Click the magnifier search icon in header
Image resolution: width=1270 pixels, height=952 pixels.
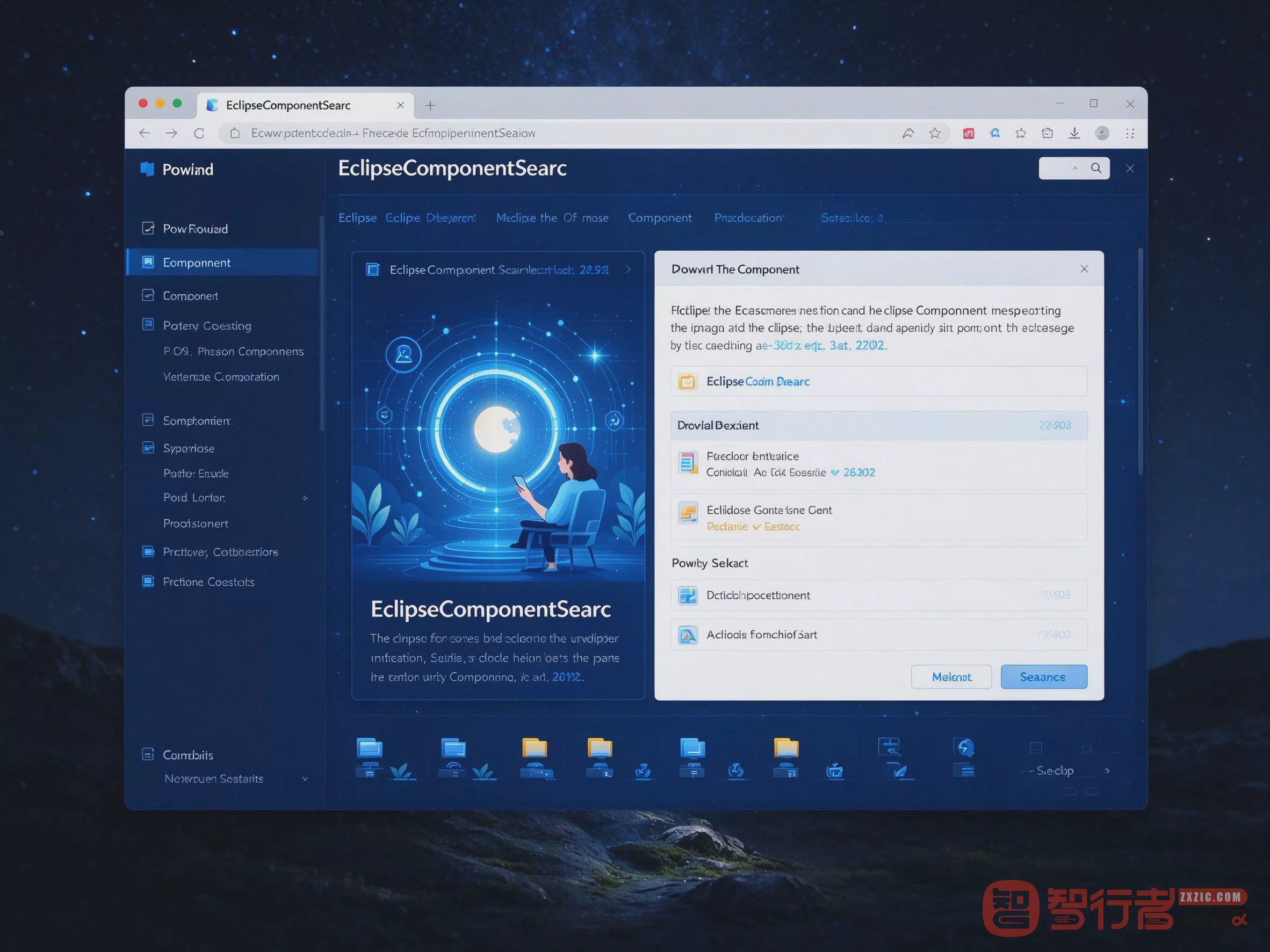pos(1096,168)
